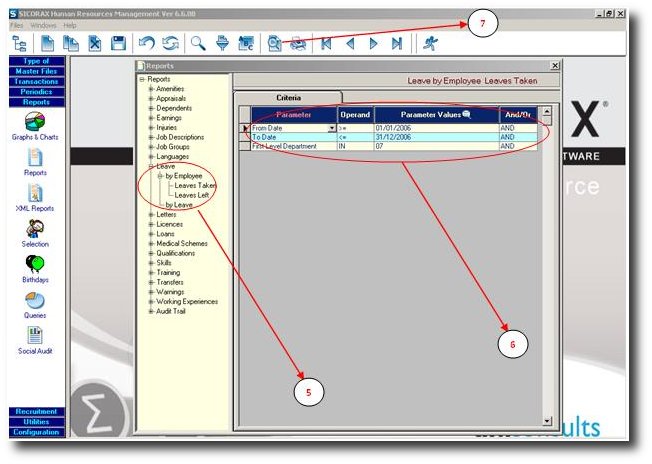This screenshot has height=464, width=652.
Task: Expand the Working Experiences tree node
Action: 151,301
